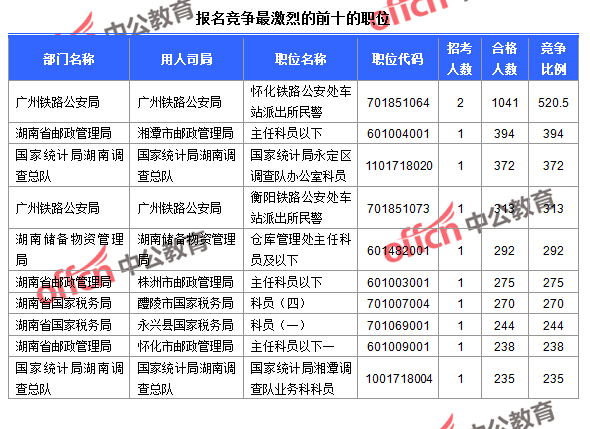
Task: Click recruit count 2 in first row
Action: (x=460, y=102)
